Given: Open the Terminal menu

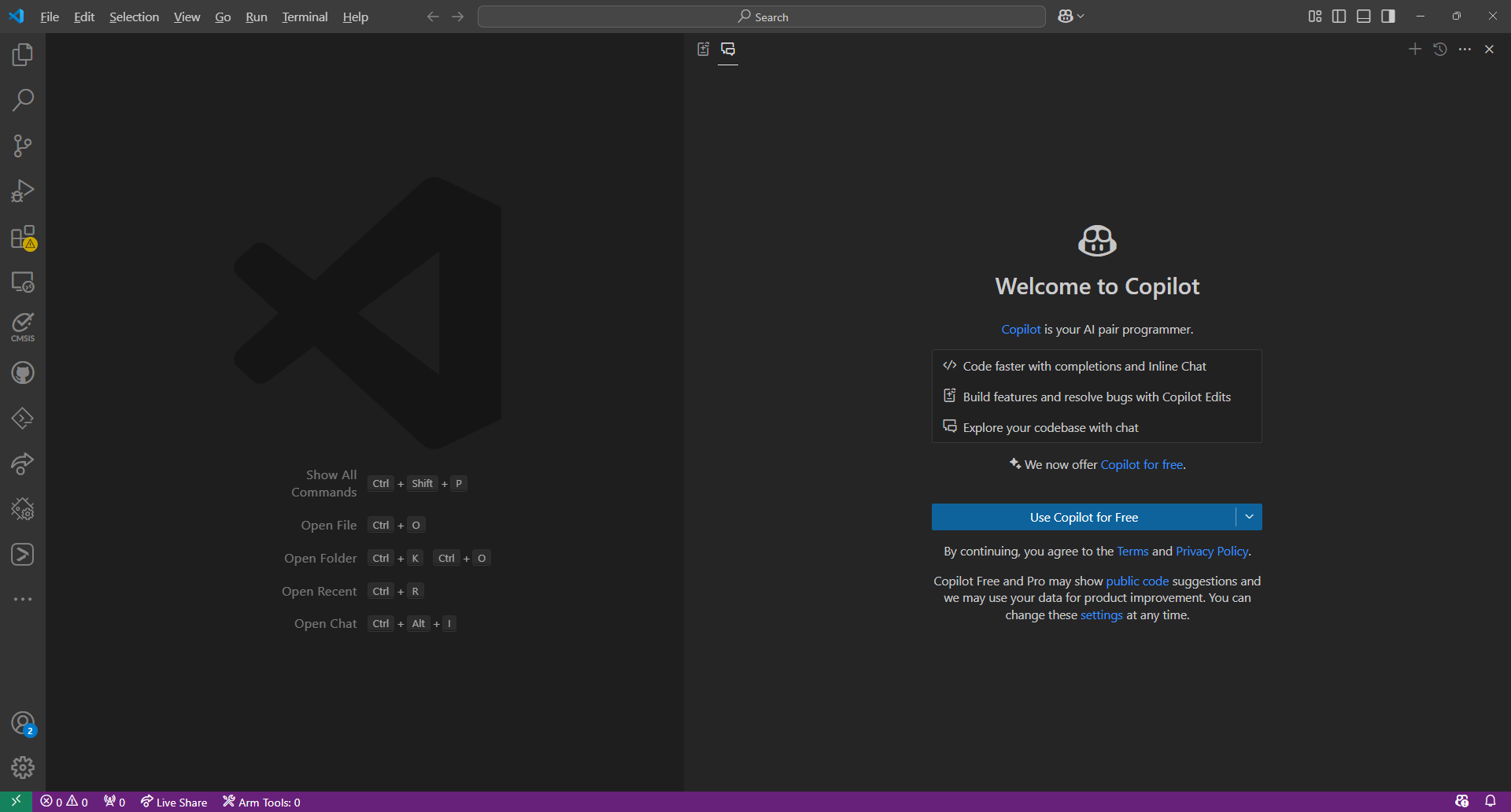Looking at the screenshot, I should click(305, 17).
